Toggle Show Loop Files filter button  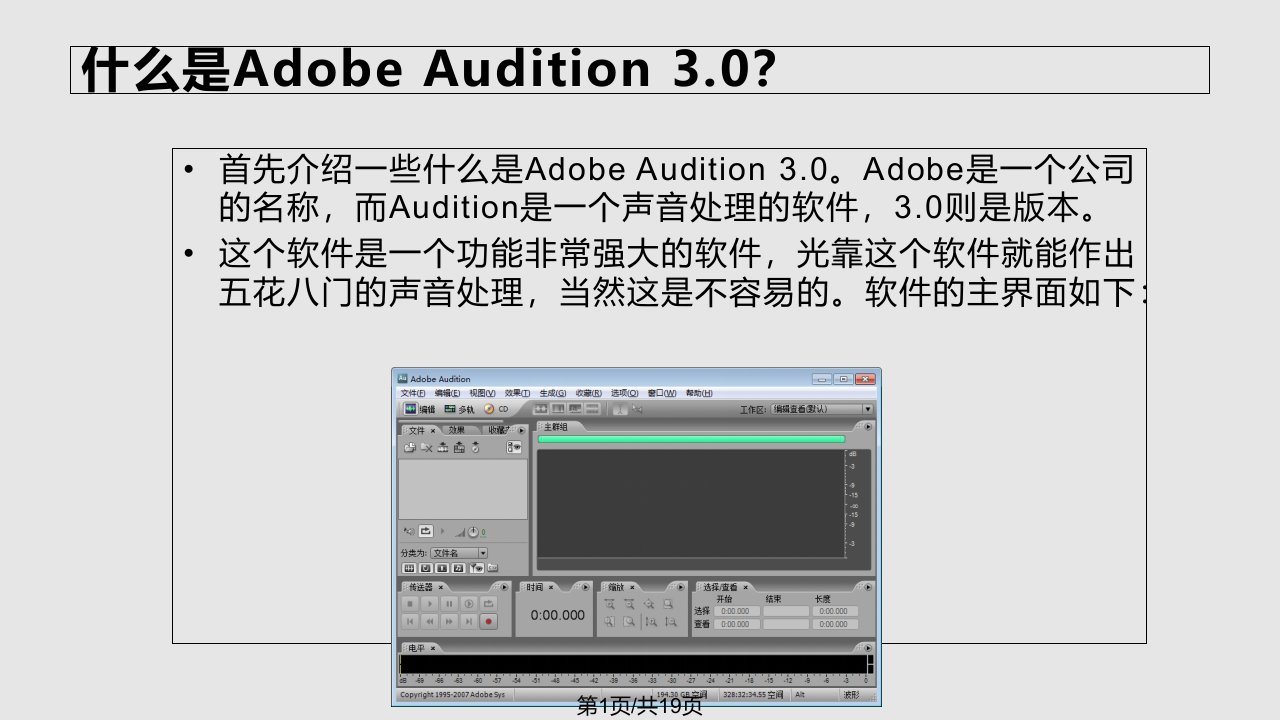426,568
